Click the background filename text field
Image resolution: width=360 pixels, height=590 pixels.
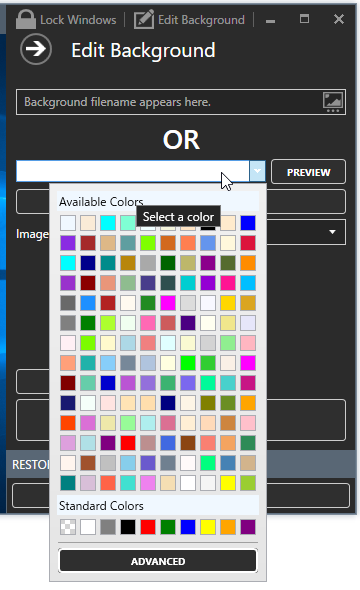coord(181,102)
